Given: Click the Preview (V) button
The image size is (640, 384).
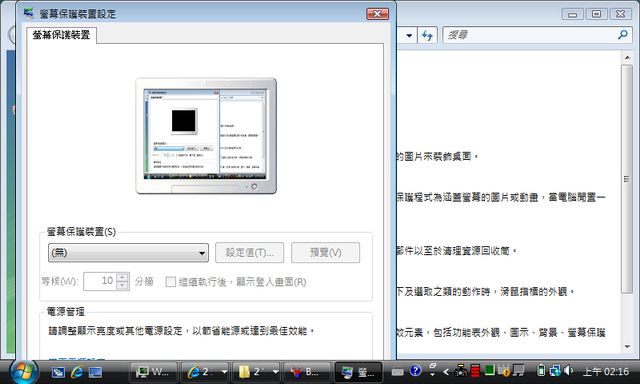Looking at the screenshot, I should pyautogui.click(x=325, y=253).
